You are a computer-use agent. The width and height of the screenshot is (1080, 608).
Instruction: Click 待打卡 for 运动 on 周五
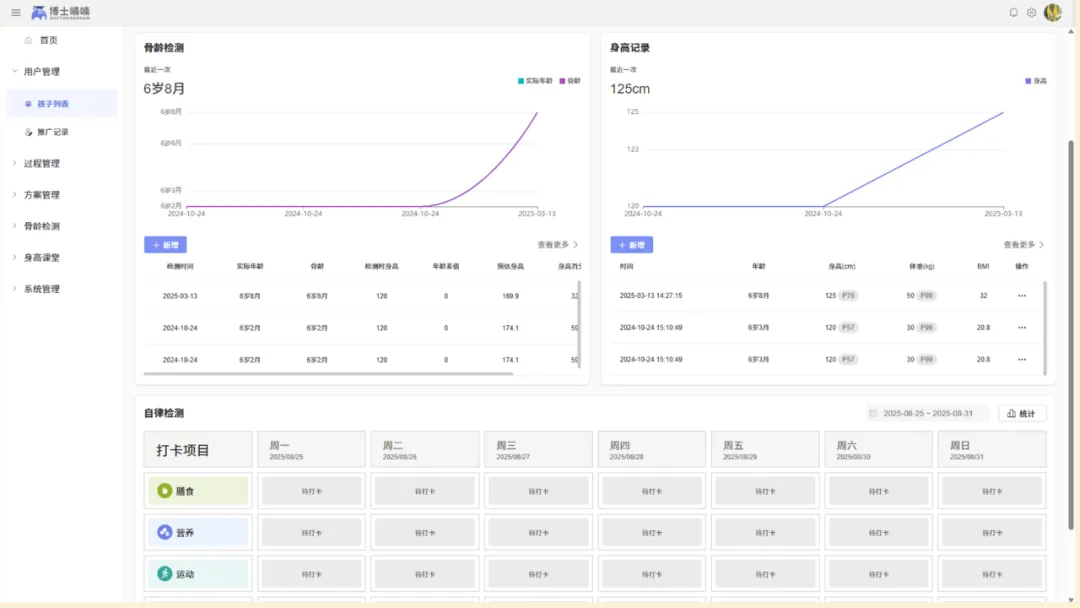[x=765, y=574]
